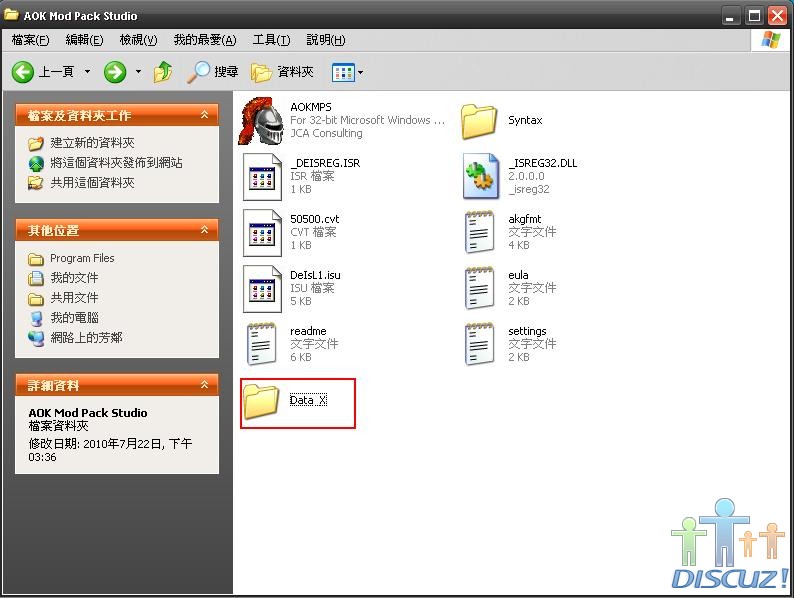
Task: Open the forward button history dropdown arrow
Action: pos(138,72)
